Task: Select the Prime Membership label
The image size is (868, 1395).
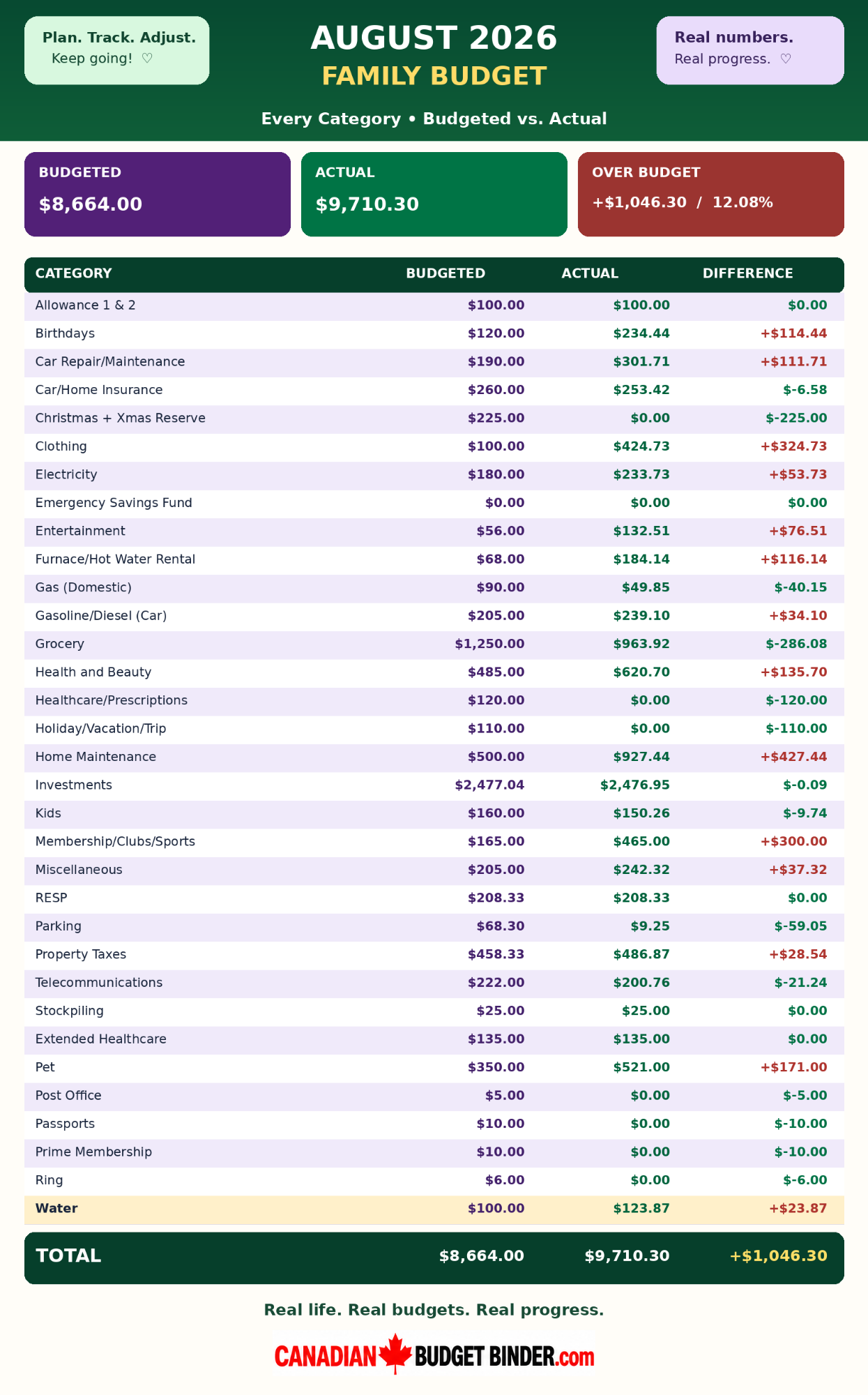Action: coord(93,1152)
